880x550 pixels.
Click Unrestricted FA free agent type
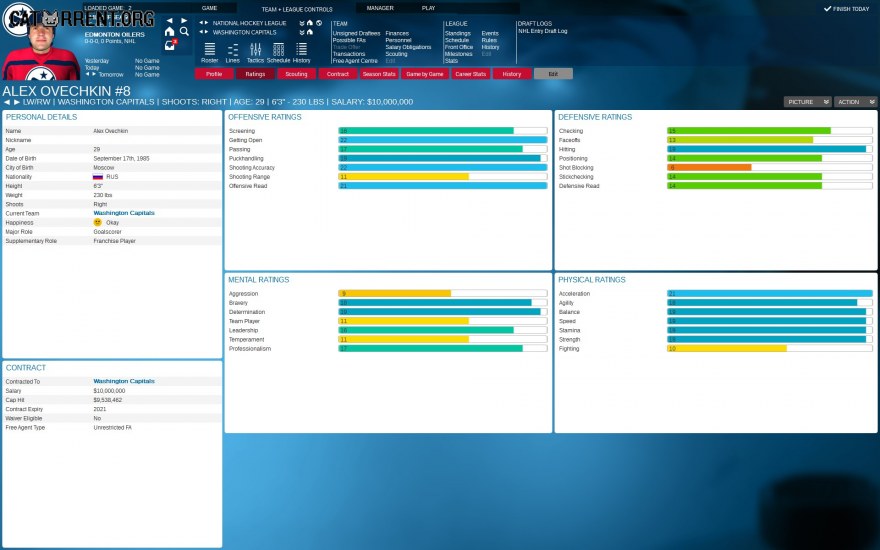(112, 428)
